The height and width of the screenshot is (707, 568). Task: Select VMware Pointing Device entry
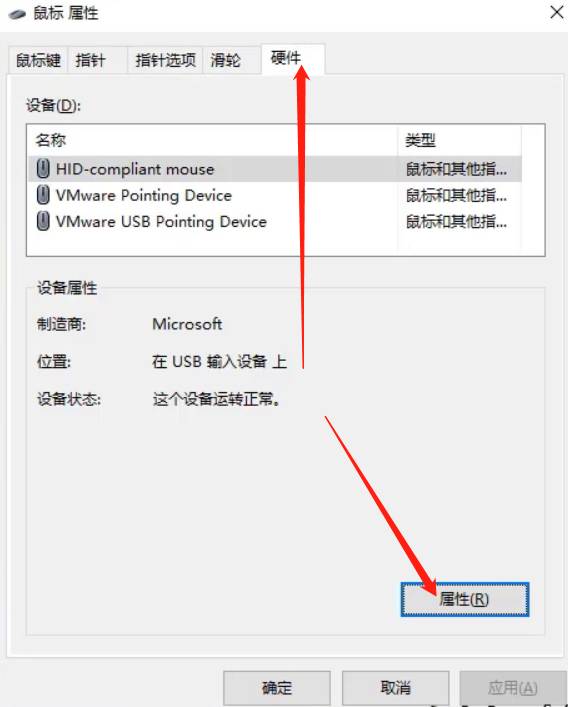[x=275, y=195]
